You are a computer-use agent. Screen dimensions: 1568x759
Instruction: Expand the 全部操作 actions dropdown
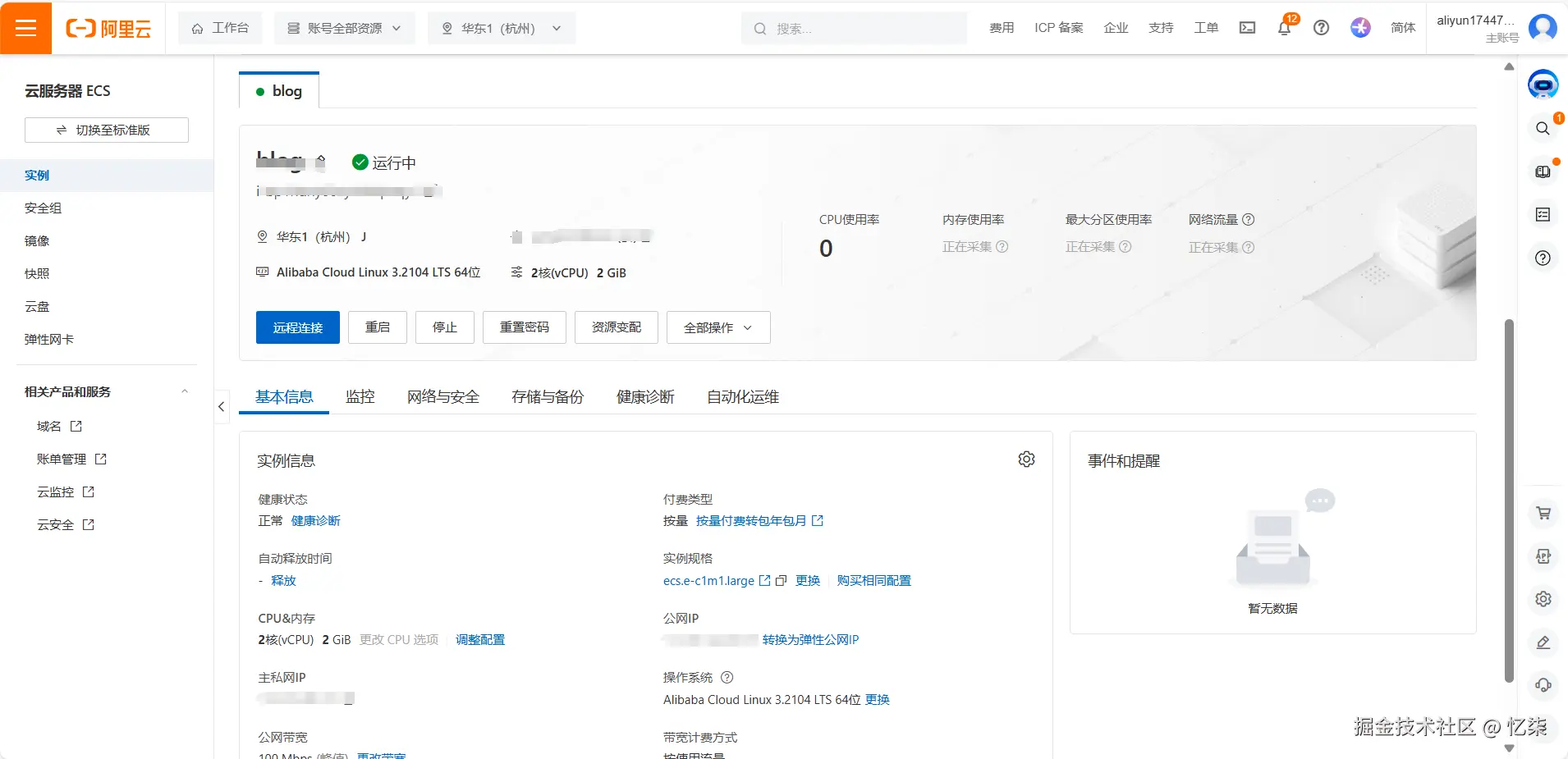pyautogui.click(x=718, y=327)
